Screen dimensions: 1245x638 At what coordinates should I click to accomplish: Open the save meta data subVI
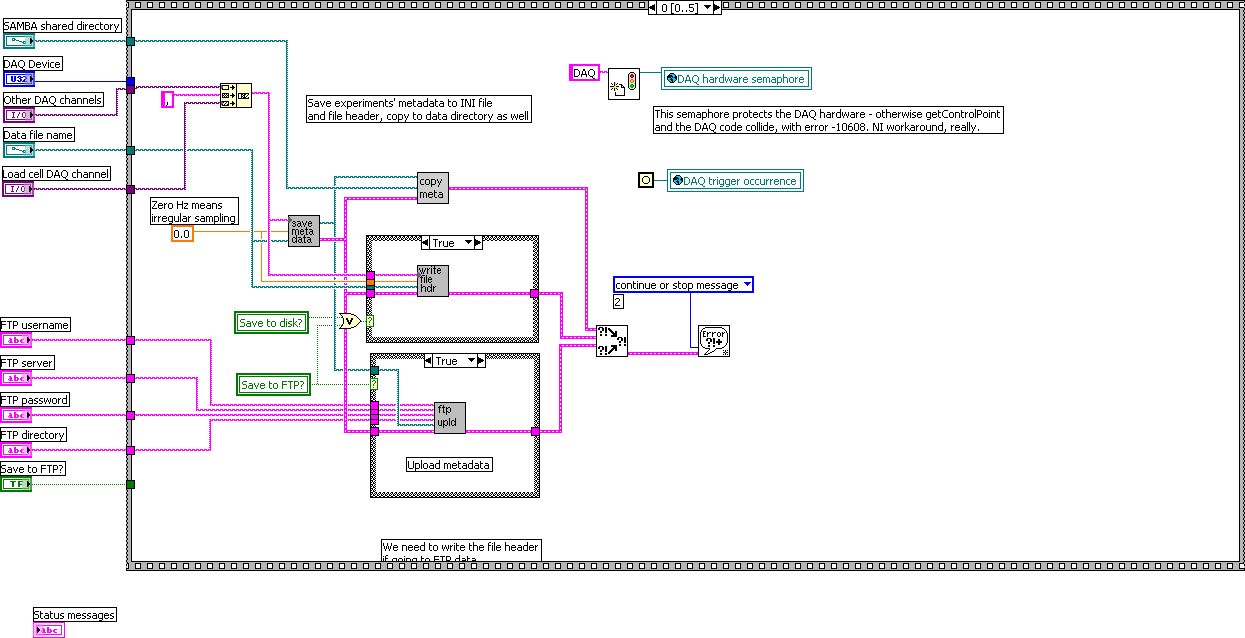[x=303, y=232]
